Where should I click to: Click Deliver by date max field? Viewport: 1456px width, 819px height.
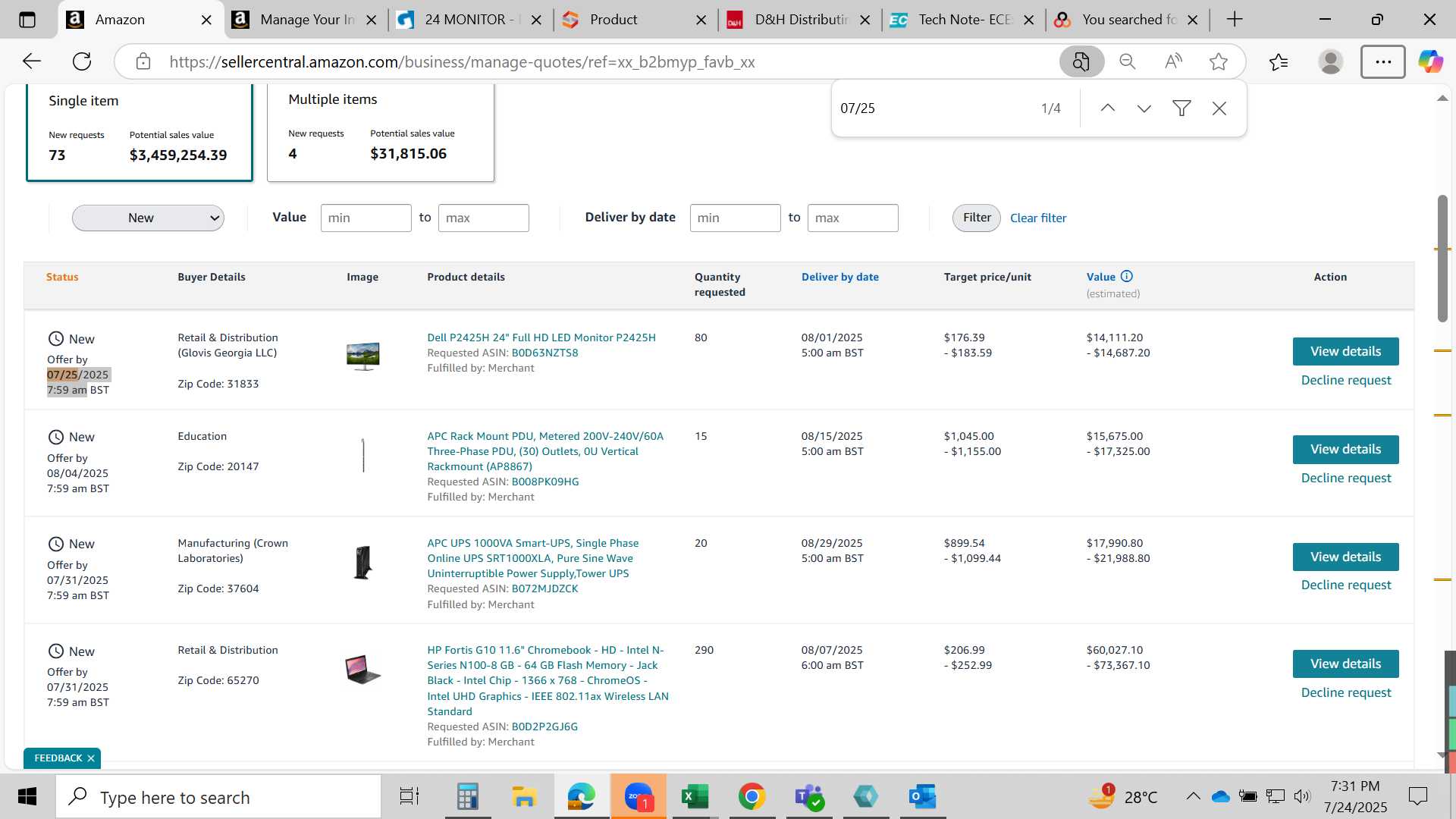[853, 218]
